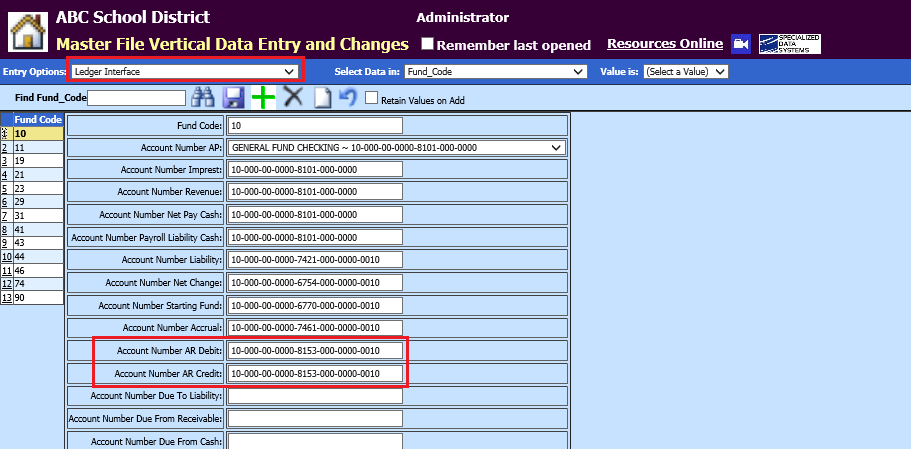Enable Remember last opened checkbox

point(427,44)
